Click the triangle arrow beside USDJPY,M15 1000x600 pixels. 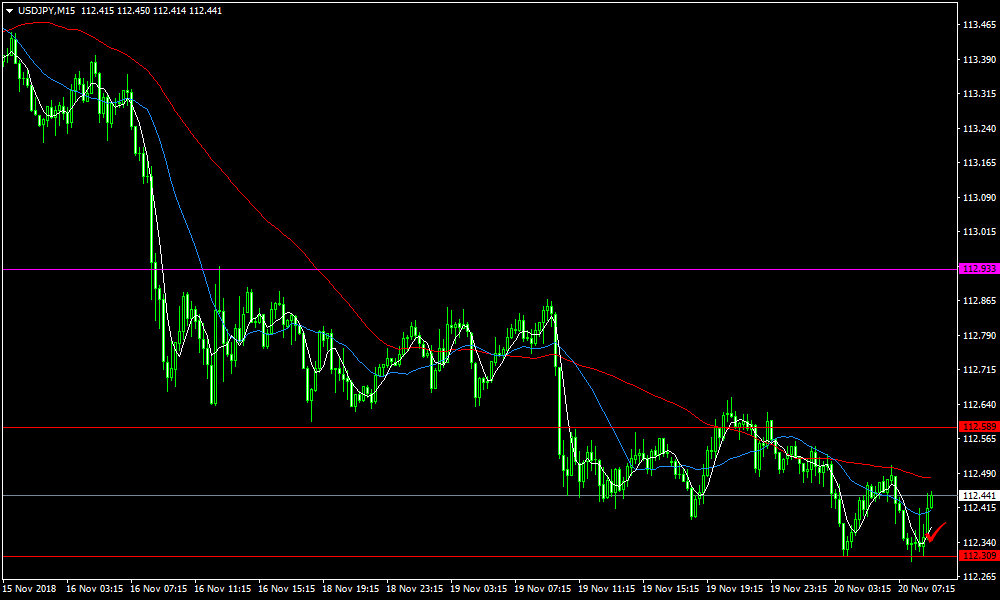tap(9, 11)
